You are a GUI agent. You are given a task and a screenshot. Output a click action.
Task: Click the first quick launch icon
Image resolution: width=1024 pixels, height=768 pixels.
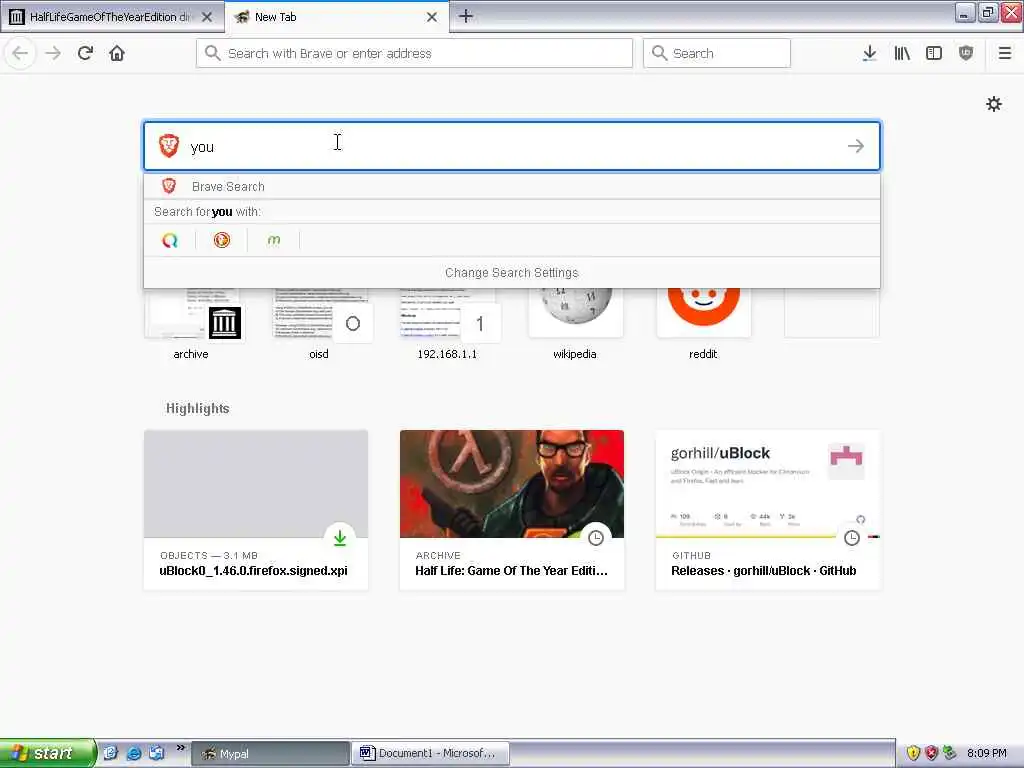pos(110,753)
